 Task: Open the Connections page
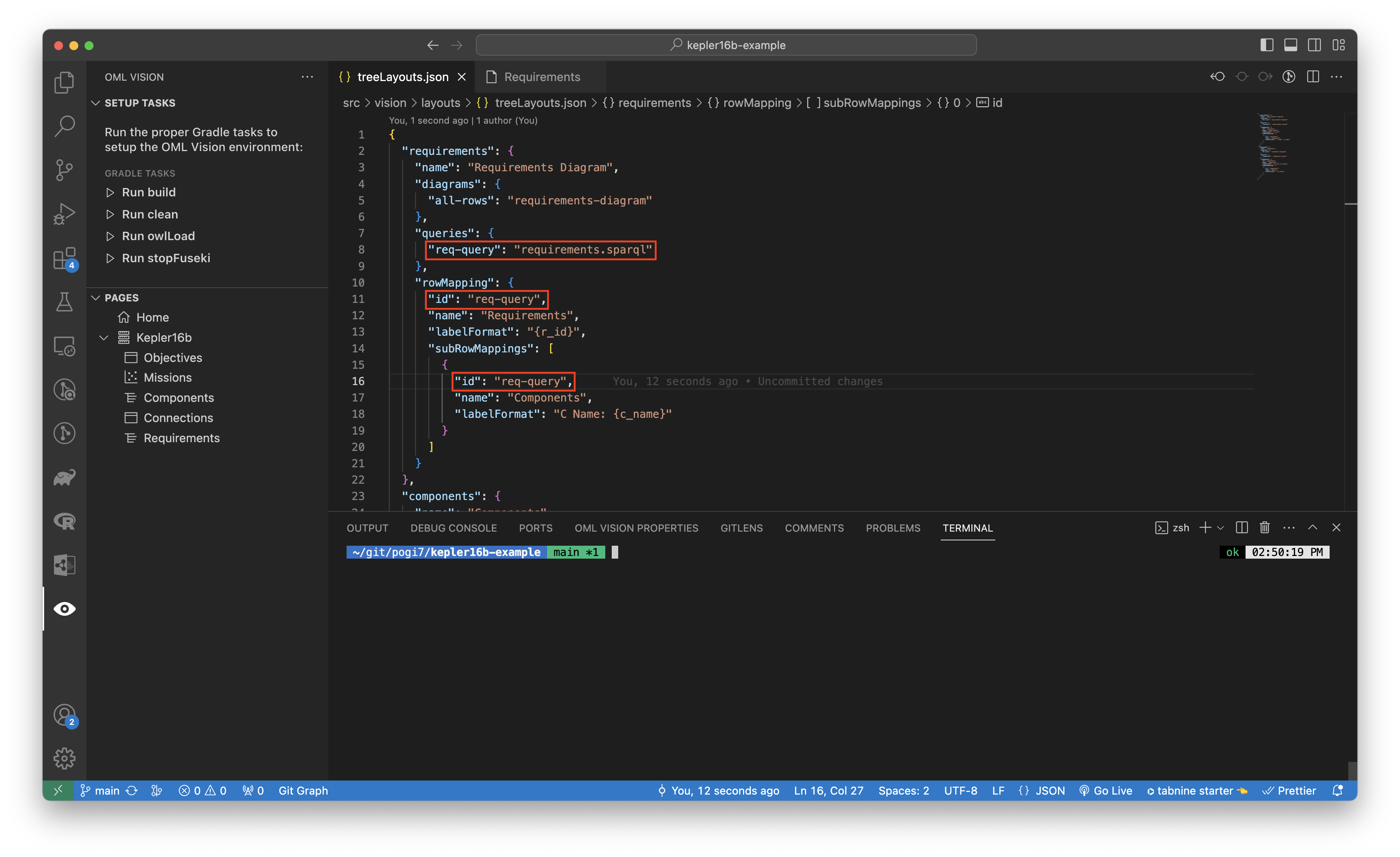click(x=178, y=418)
